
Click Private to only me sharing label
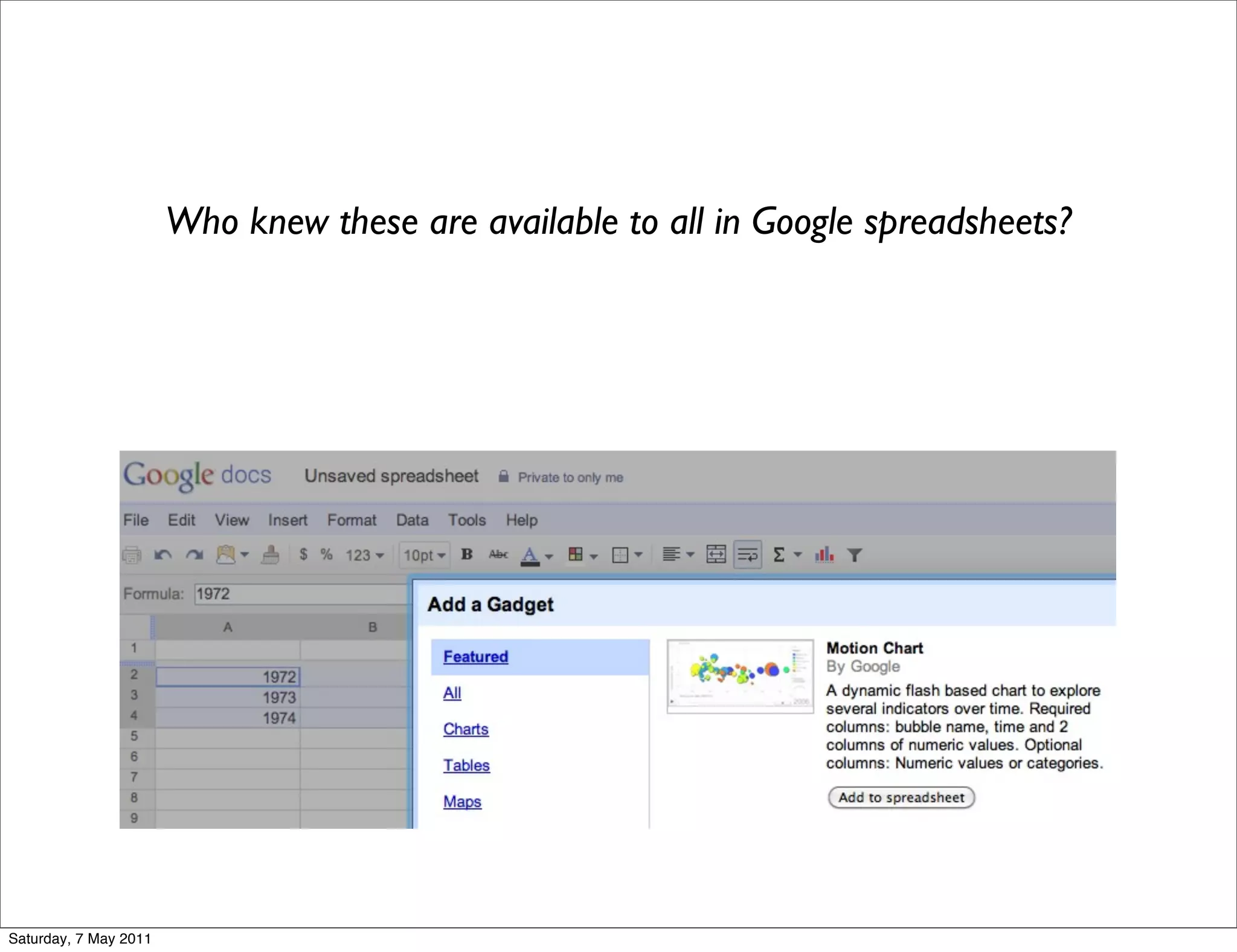coord(570,477)
